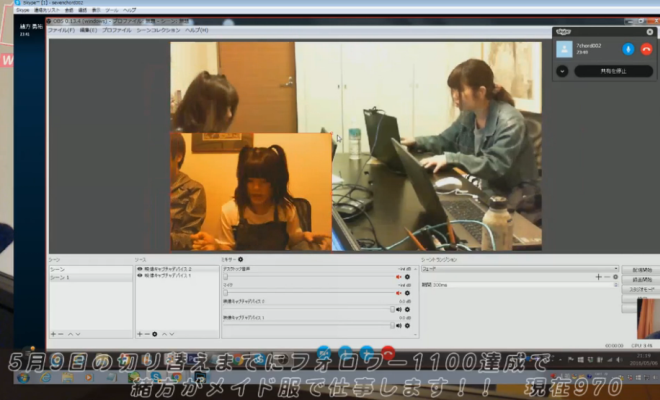Screen dimensions: 660x400
Task: Add a scene transition with plus icon
Action: coord(598,276)
